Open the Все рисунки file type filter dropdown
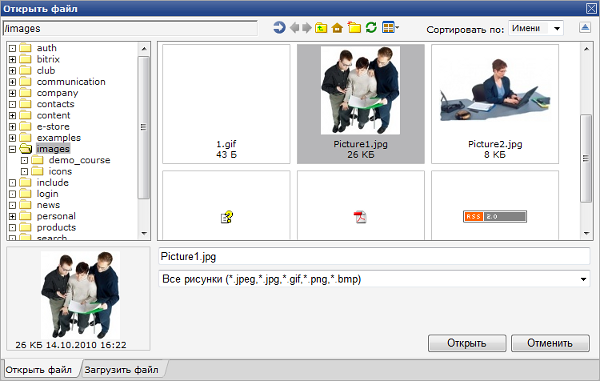 pyautogui.click(x=374, y=279)
